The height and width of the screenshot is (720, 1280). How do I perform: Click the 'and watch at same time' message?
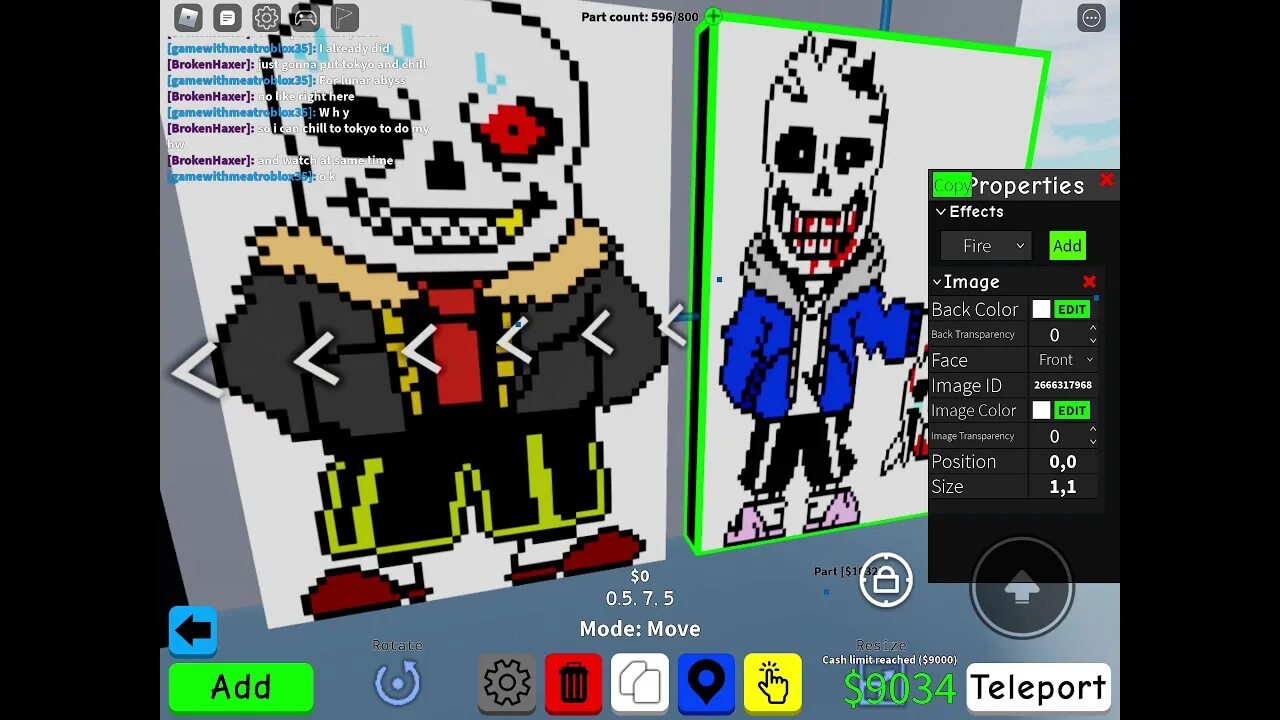coord(326,160)
